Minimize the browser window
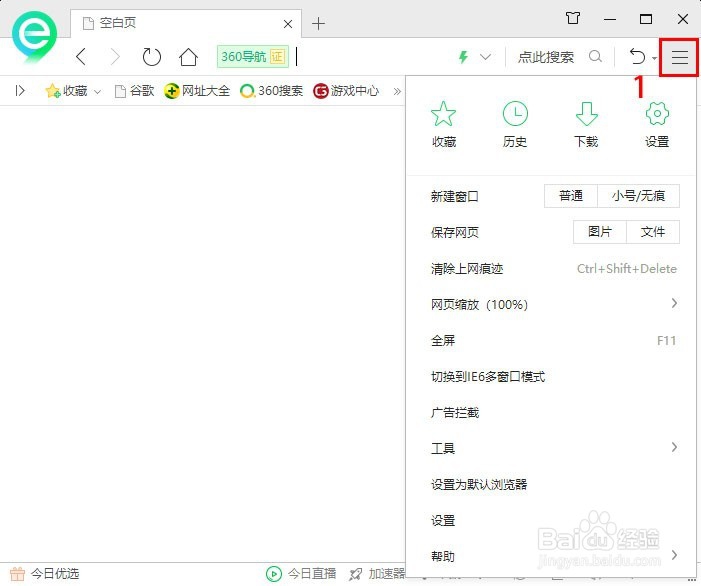701x586 pixels. coord(610,19)
